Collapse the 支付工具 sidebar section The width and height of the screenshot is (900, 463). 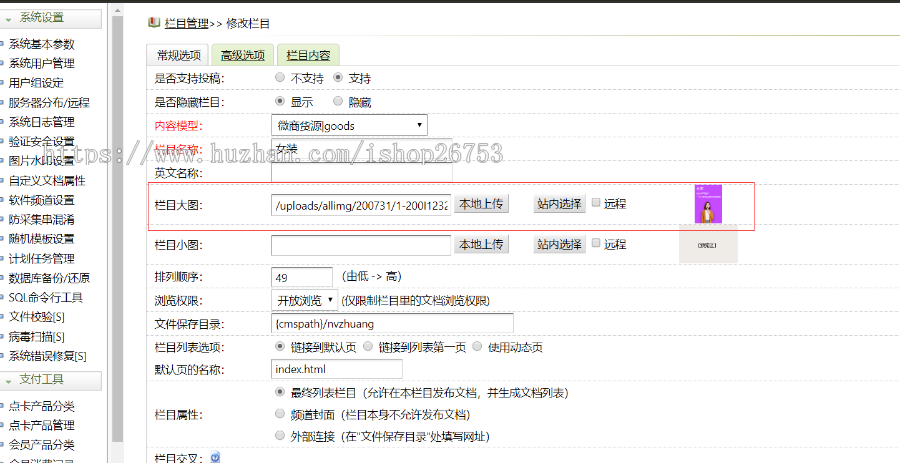point(9,380)
